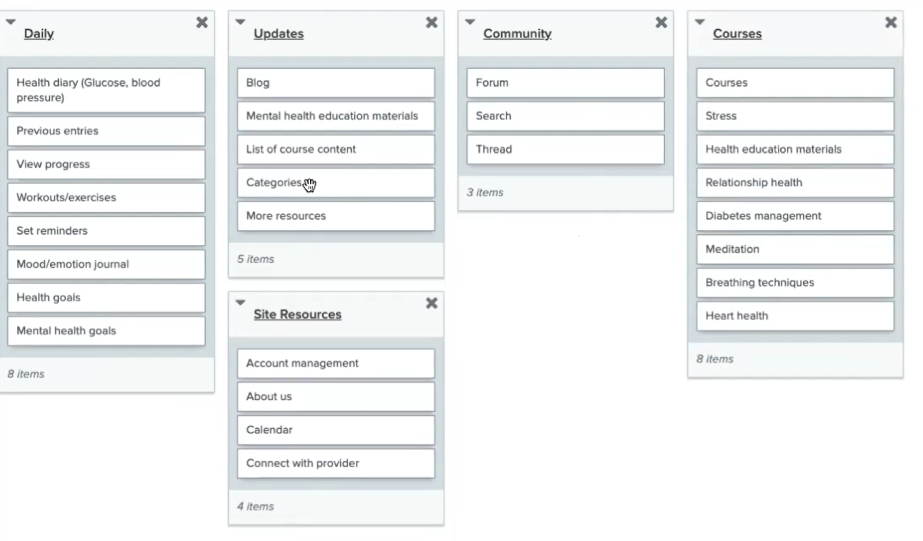Delete the Updates group using its X icon
Viewport: 923px width, 541px height.
tap(431, 22)
